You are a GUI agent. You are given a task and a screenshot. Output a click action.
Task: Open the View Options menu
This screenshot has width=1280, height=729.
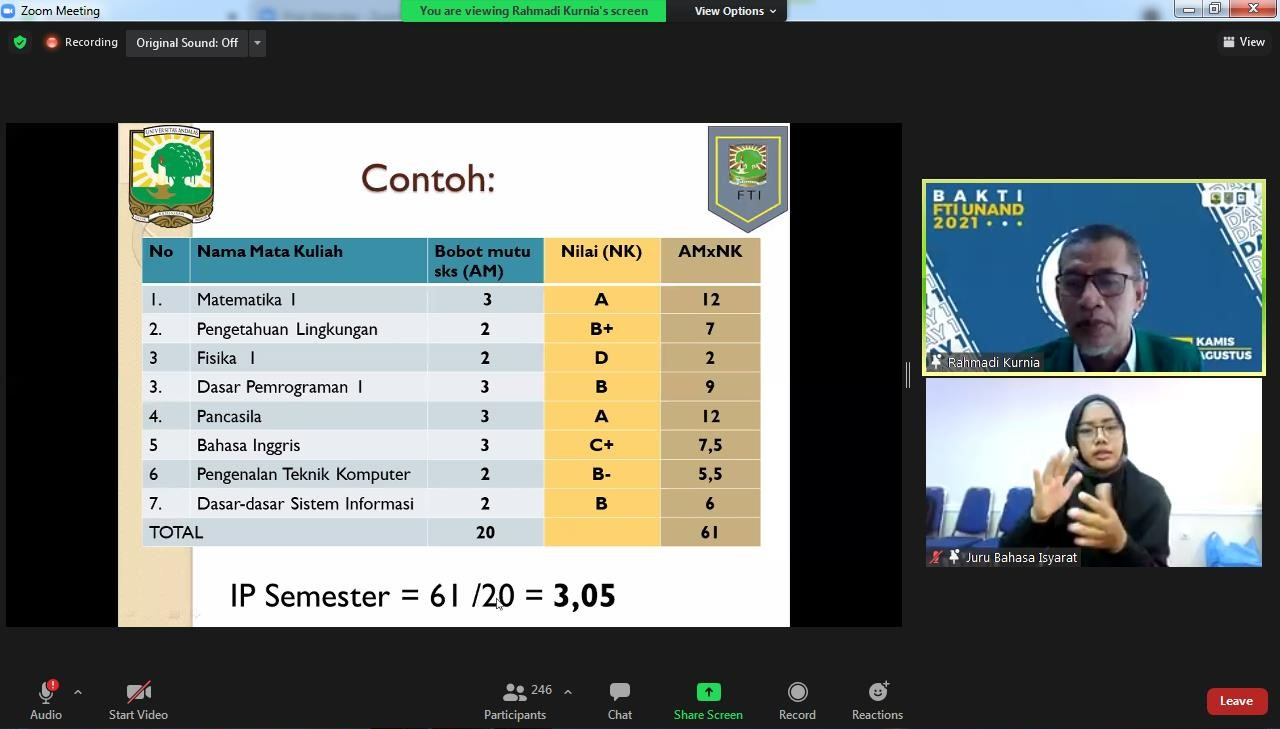[735, 11]
